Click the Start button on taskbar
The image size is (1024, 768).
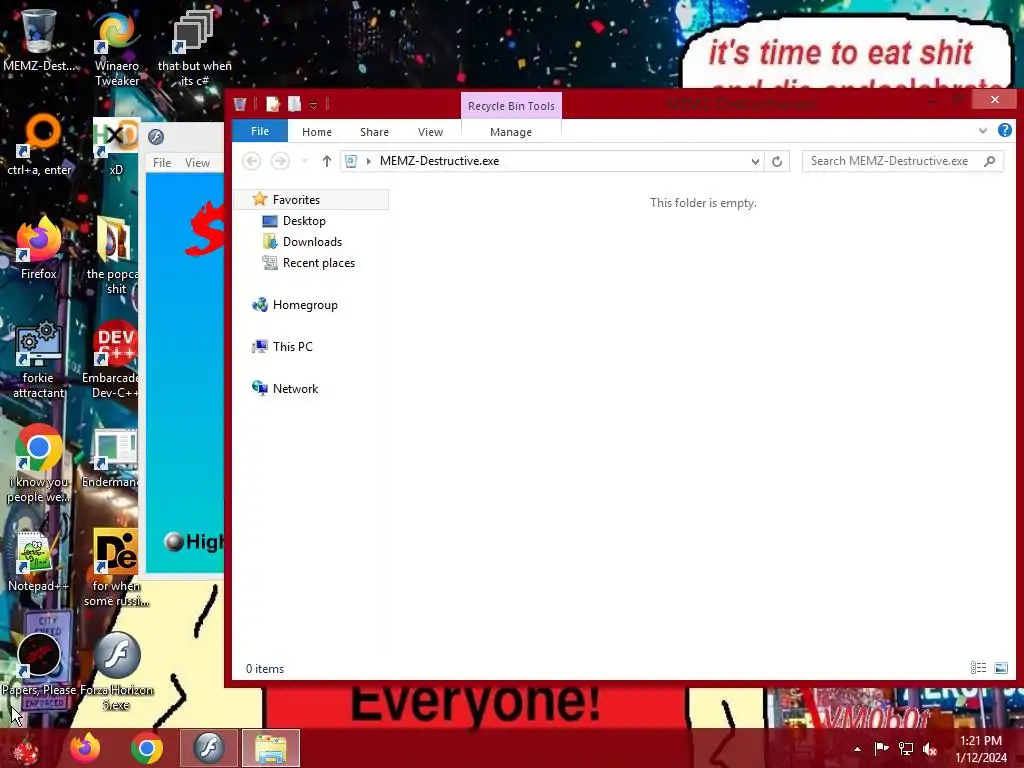click(25, 748)
